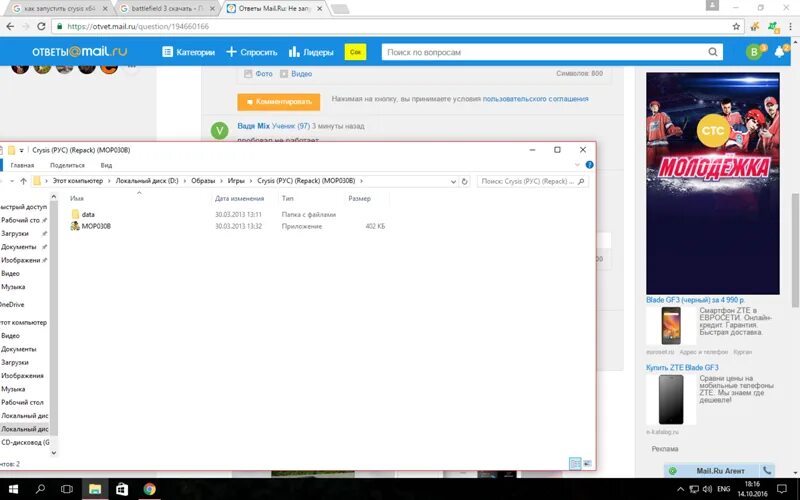Viewport: 800px width, 500px height.
Task: Open the Вид ribbon tab
Action: pos(106,165)
